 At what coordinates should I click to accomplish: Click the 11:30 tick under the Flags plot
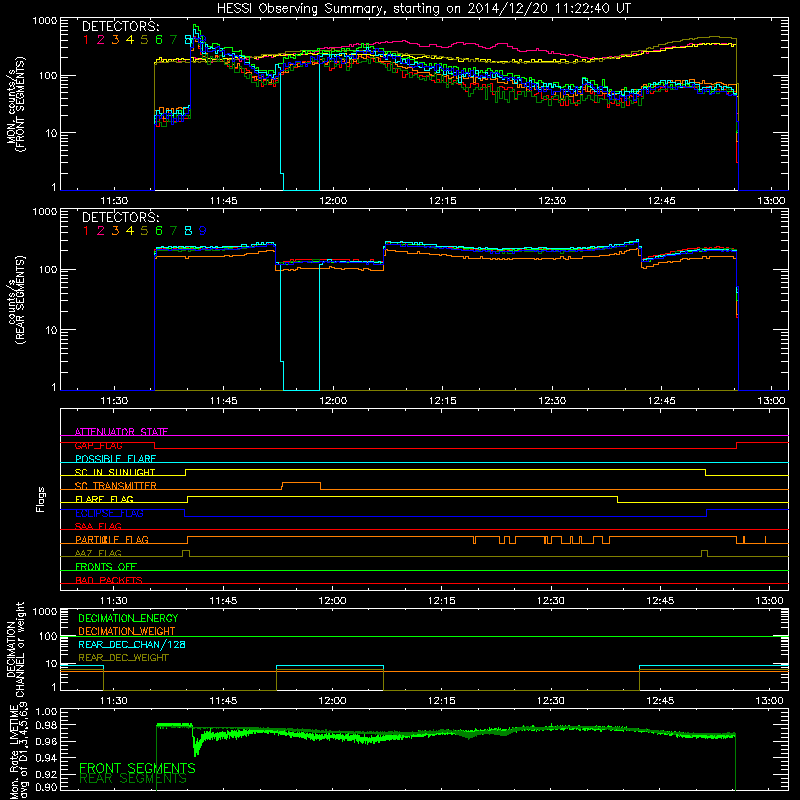[x=113, y=601]
